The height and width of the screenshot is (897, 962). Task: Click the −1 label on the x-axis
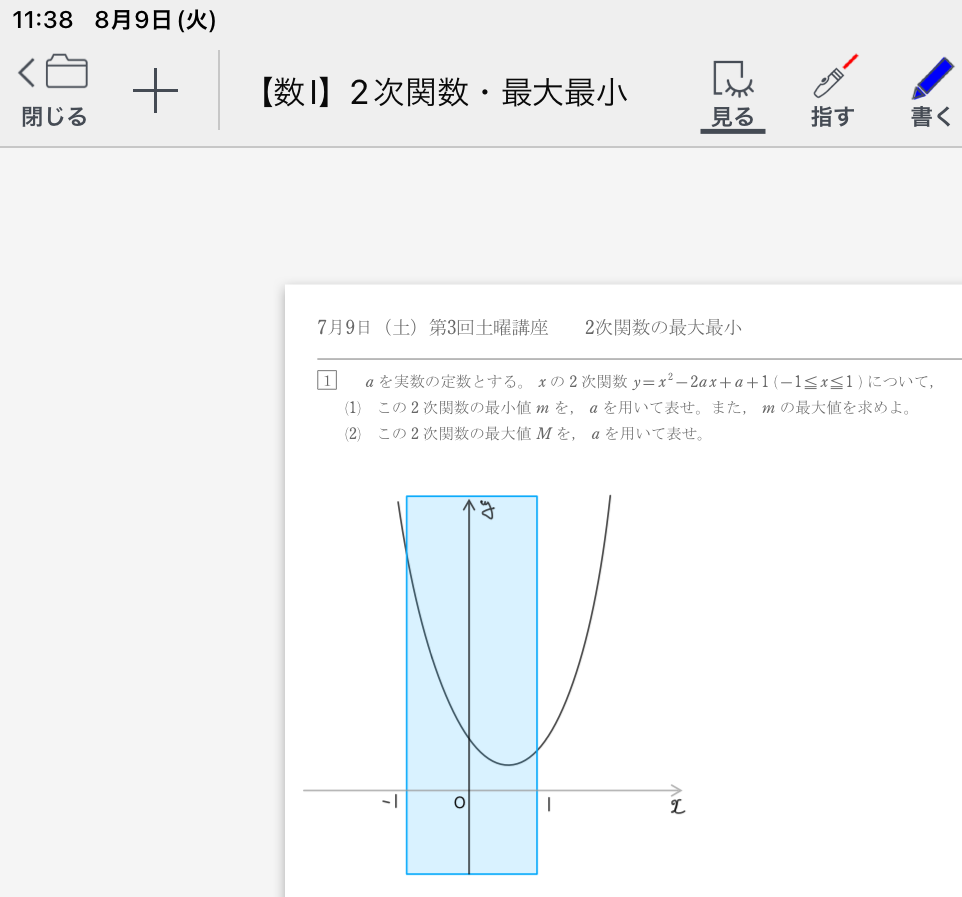click(x=391, y=801)
